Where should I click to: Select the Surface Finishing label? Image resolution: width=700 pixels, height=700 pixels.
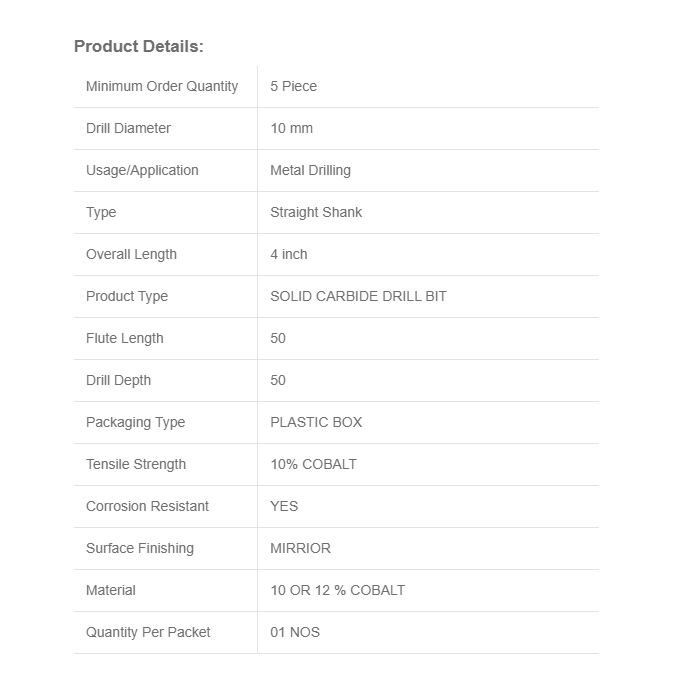[x=140, y=548]
